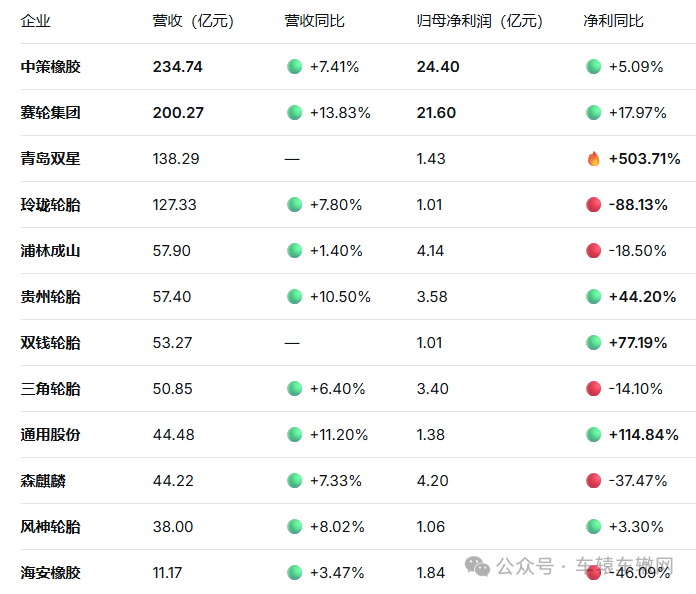This screenshot has width=696, height=594.
Task: Click the green dot beside +77.19%
Action: [x=593, y=343]
